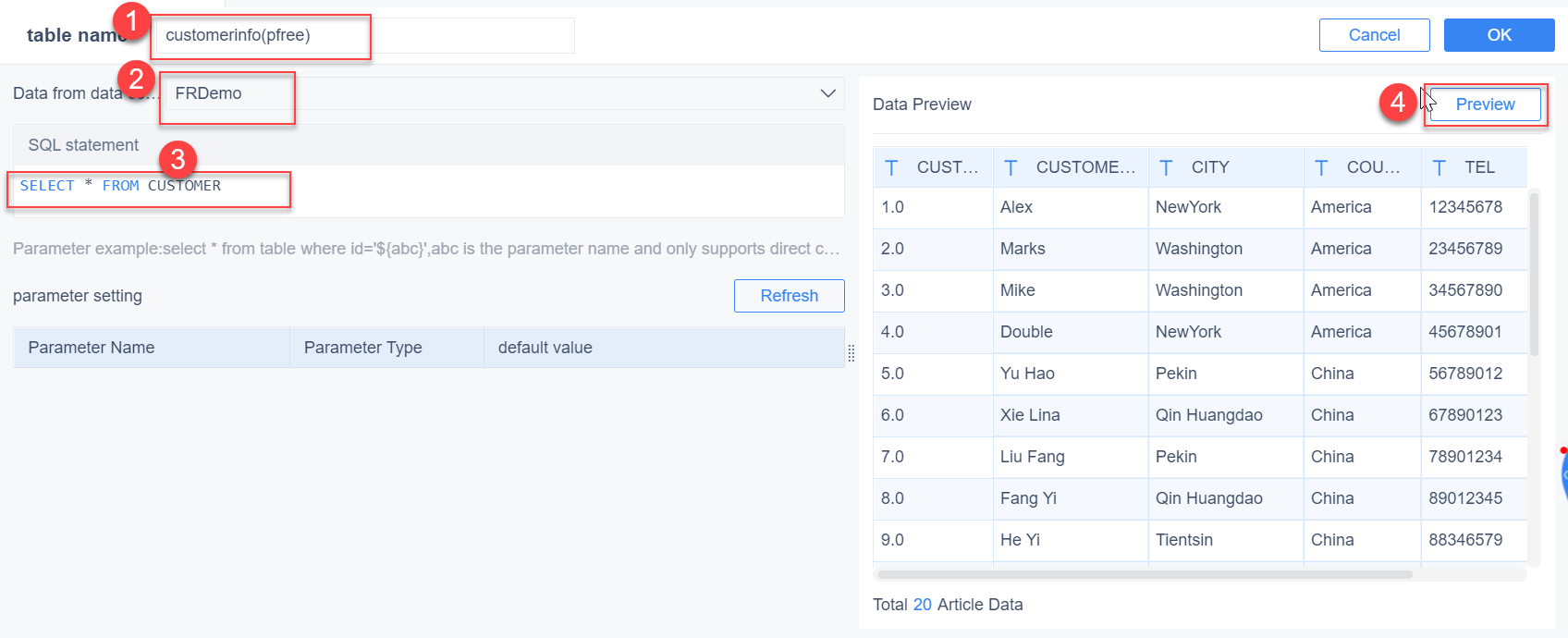Screen dimensions: 1568x638
Task: Cancel the dataset dialog
Action: [1374, 35]
